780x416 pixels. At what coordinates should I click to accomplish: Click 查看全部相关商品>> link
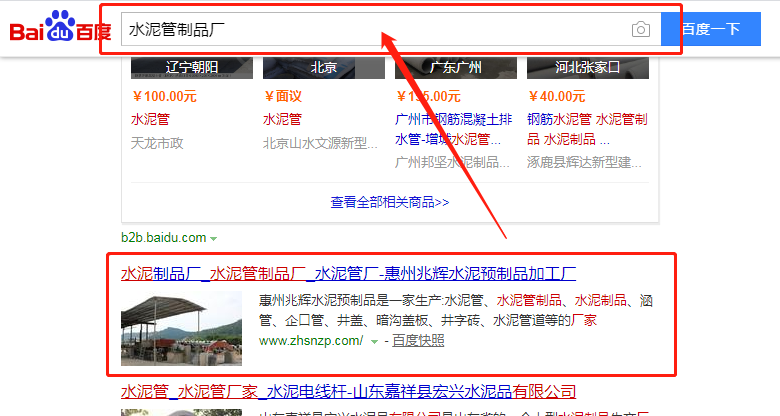[x=389, y=202]
